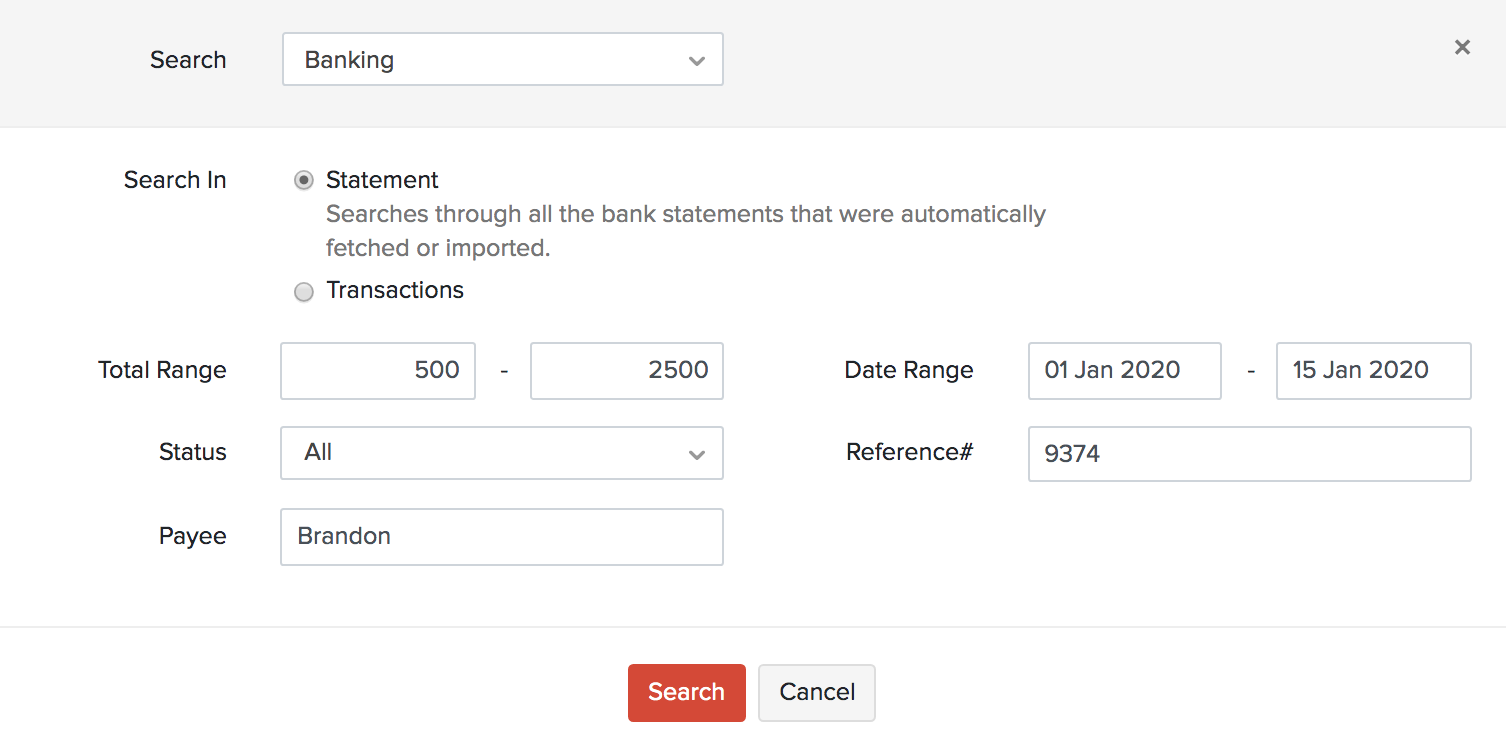This screenshot has width=1506, height=754.
Task: Cancel the search
Action: pos(816,692)
